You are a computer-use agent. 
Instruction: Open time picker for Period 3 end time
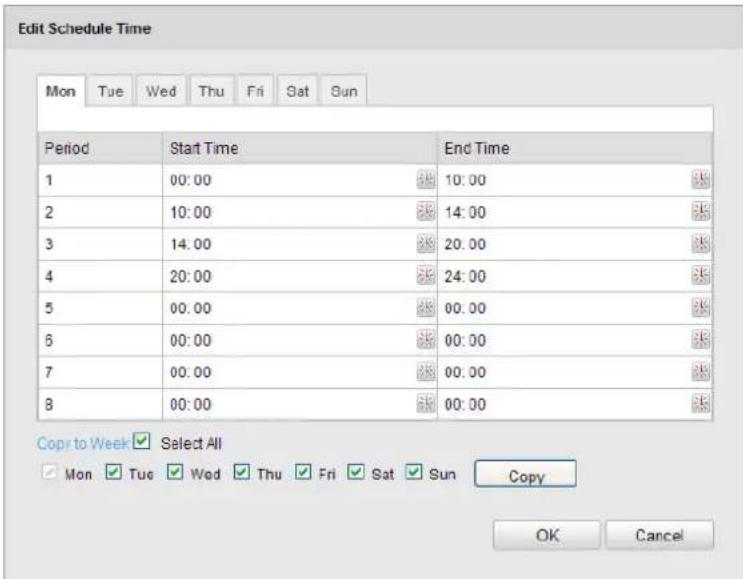point(701,244)
